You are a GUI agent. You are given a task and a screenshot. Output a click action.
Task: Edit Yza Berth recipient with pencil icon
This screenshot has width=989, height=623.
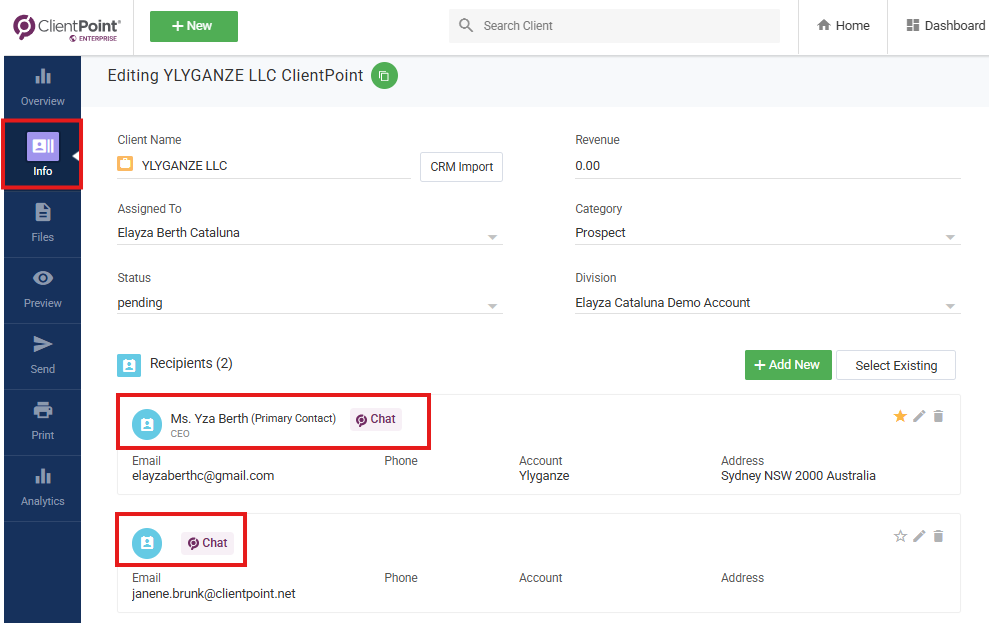[x=920, y=416]
